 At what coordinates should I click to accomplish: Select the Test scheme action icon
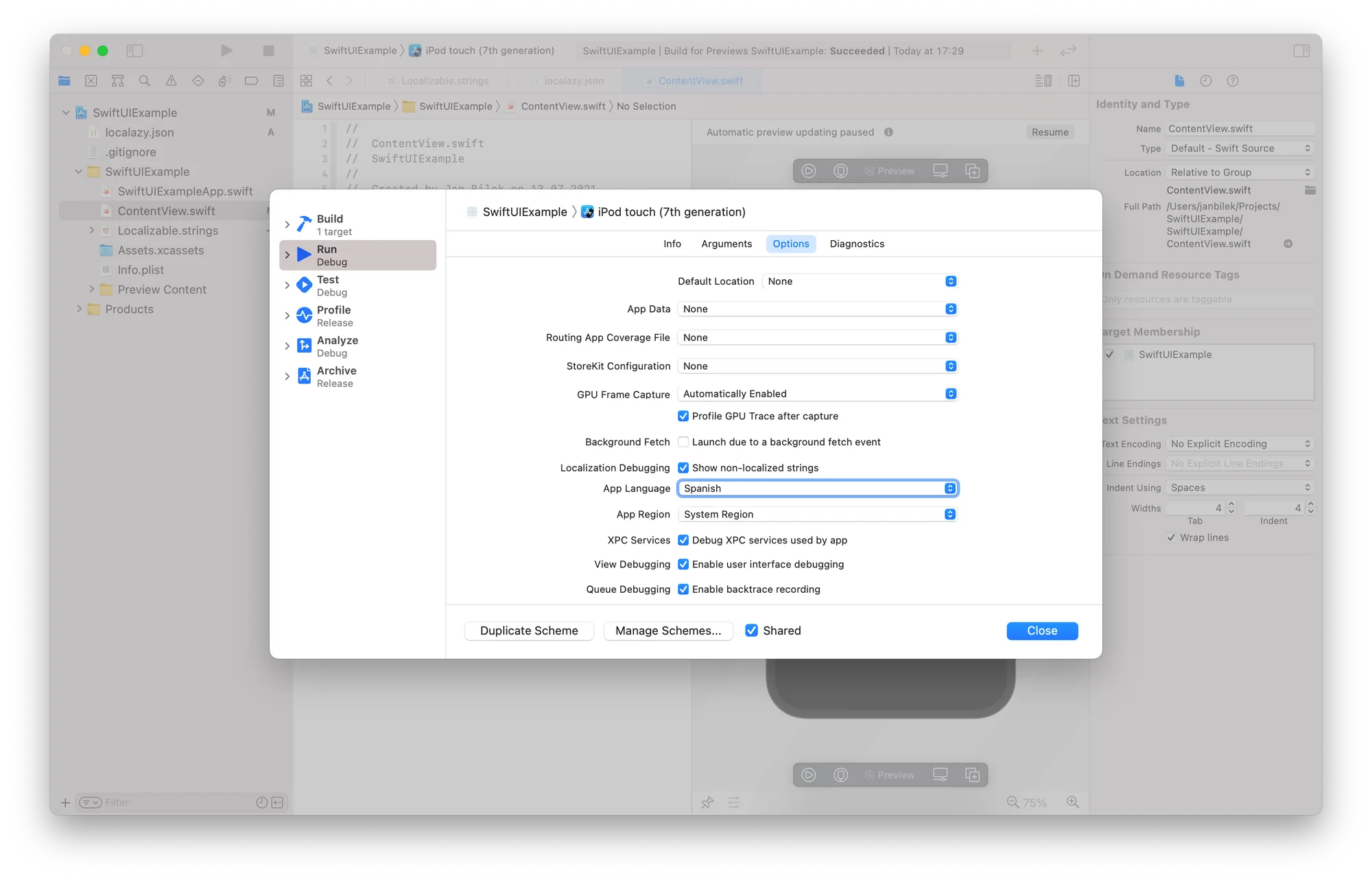tap(304, 285)
